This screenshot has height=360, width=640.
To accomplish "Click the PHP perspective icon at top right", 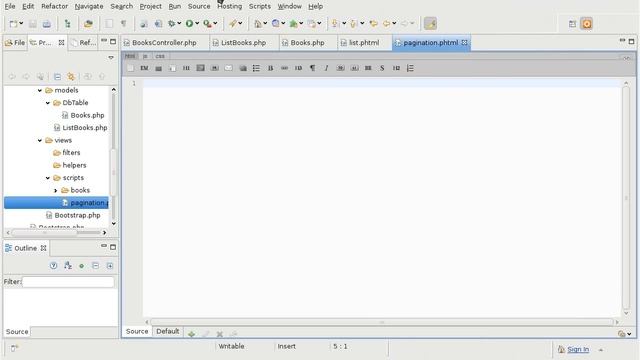I will click(x=587, y=24).
